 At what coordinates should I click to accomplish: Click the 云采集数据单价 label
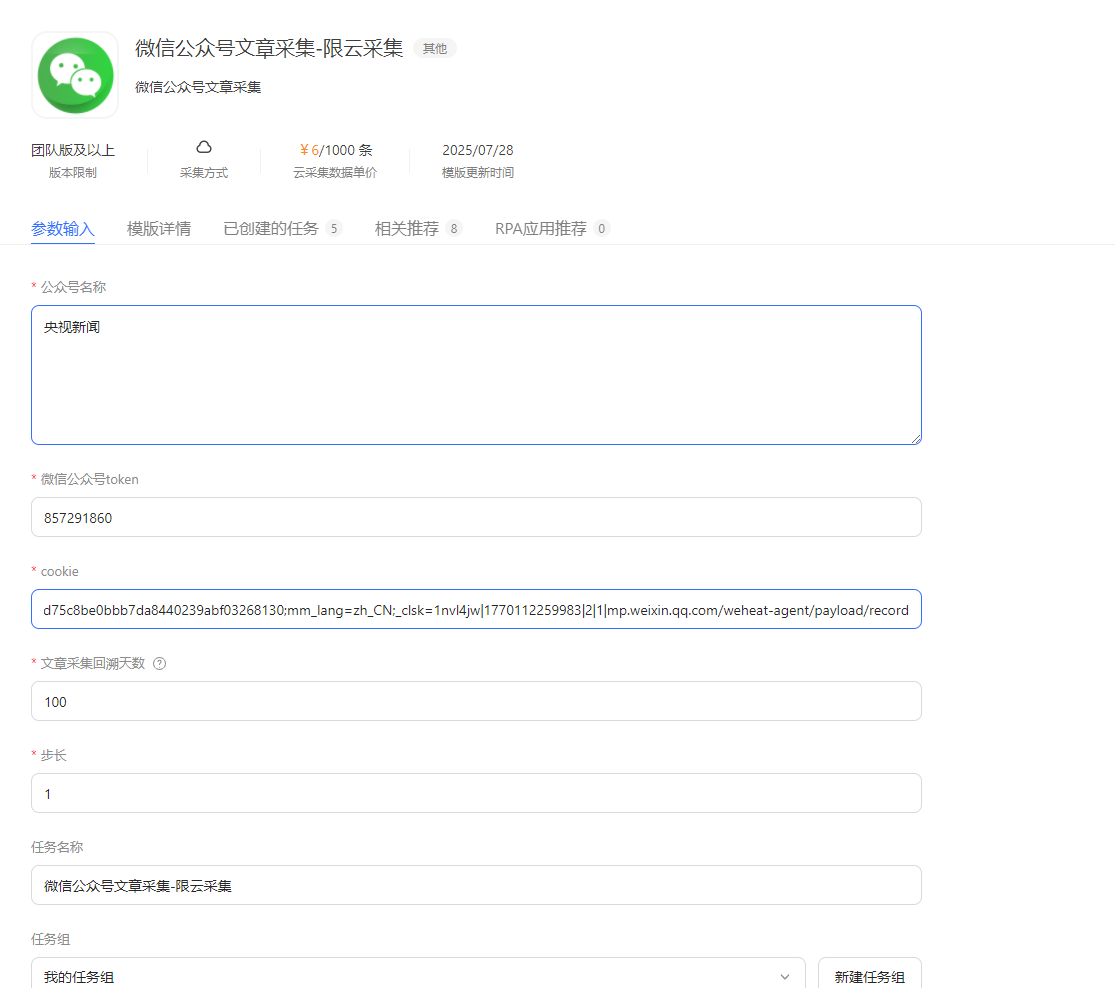pyautogui.click(x=335, y=173)
